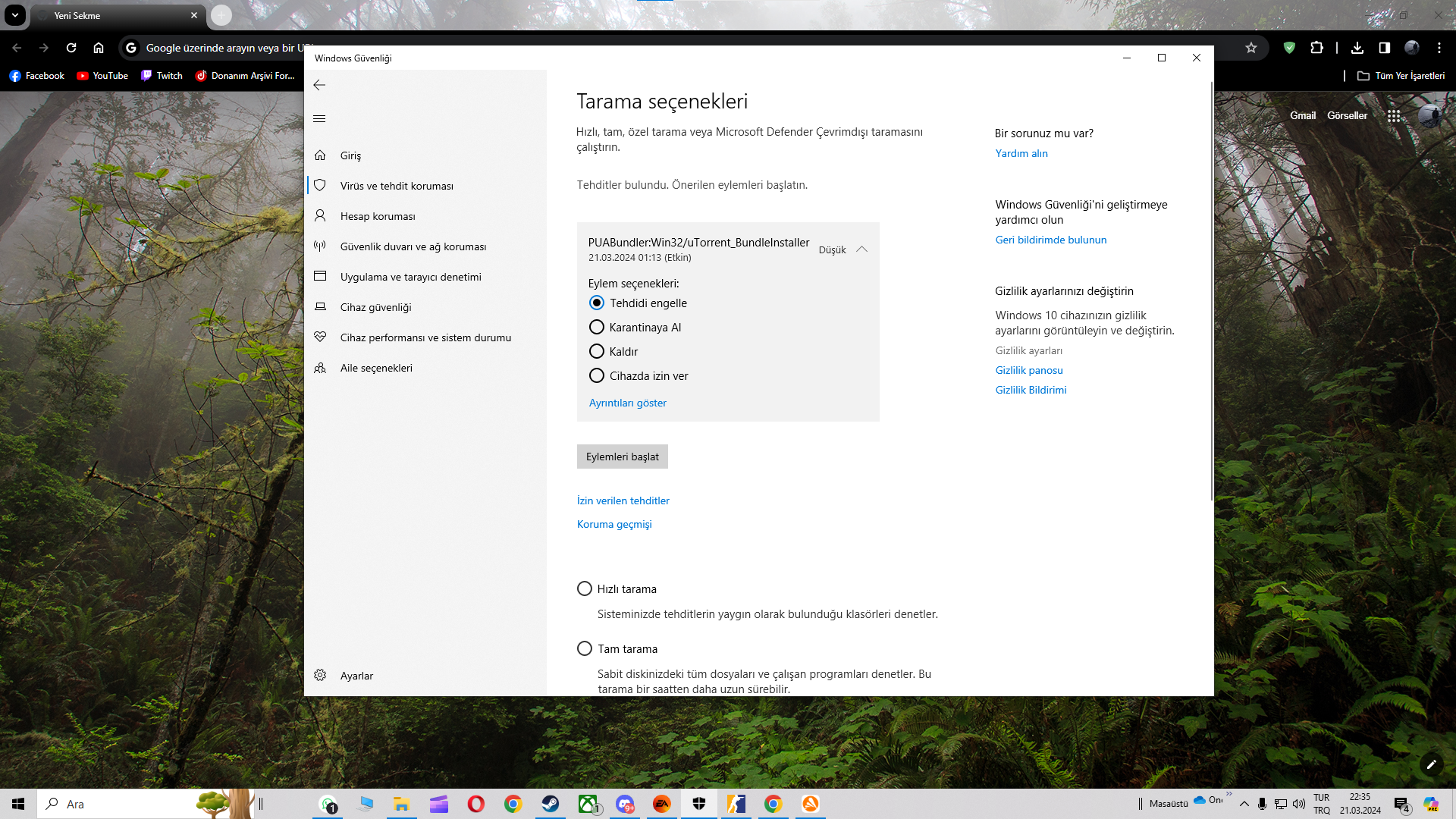
Task: Open the Facebook bookmark in Chrome
Action: tap(37, 76)
